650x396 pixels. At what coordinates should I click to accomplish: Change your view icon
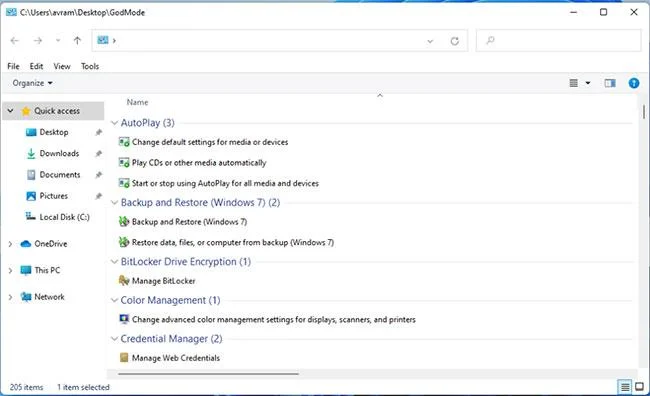click(x=574, y=83)
